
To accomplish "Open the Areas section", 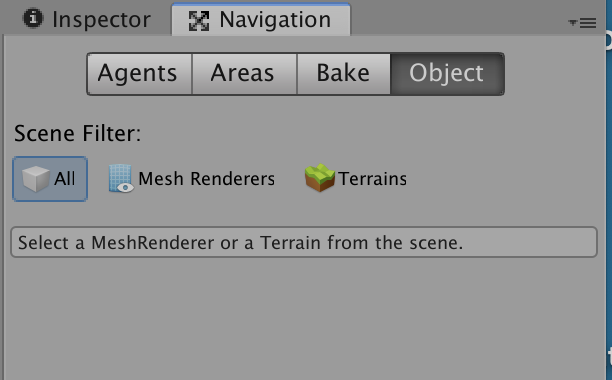I will coord(244,73).
